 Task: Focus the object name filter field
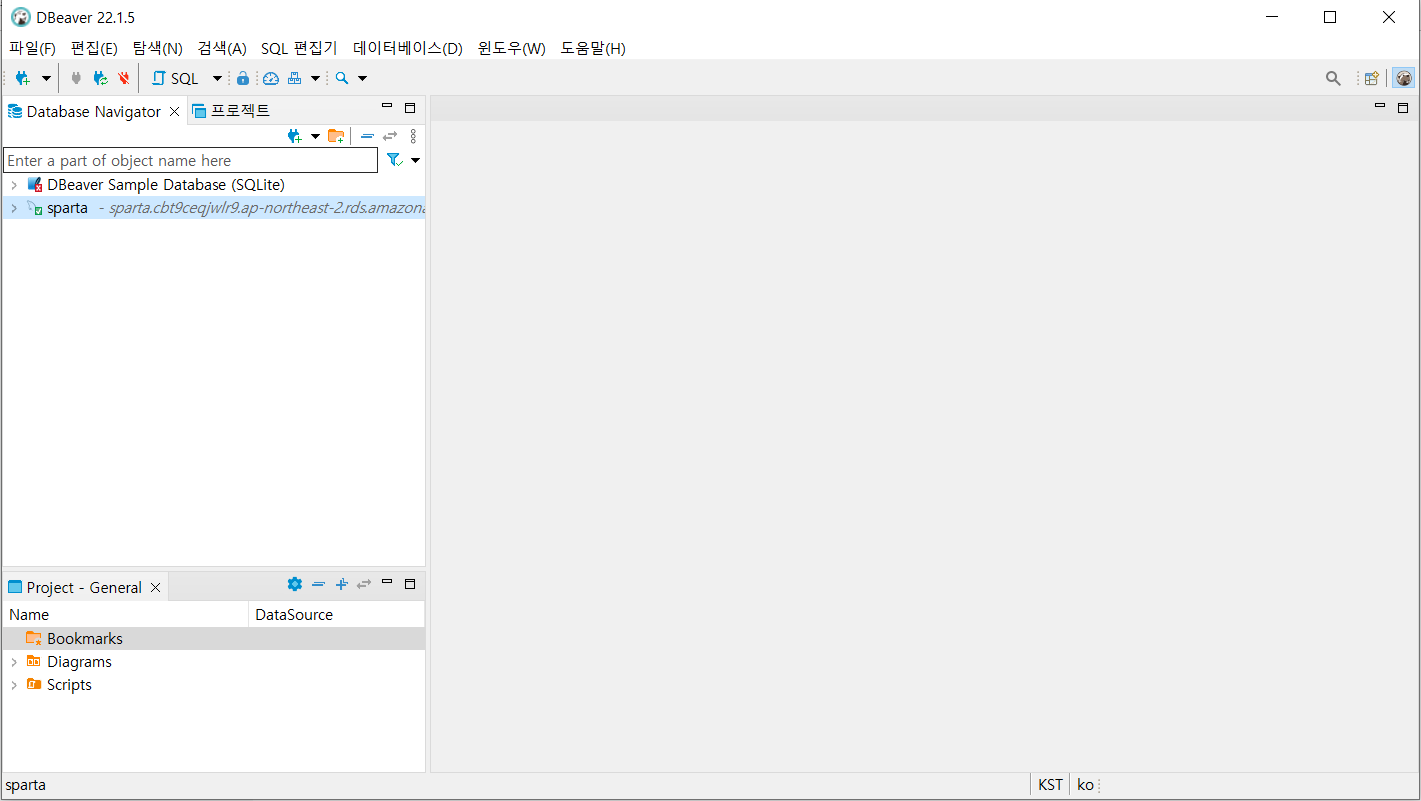pos(191,160)
